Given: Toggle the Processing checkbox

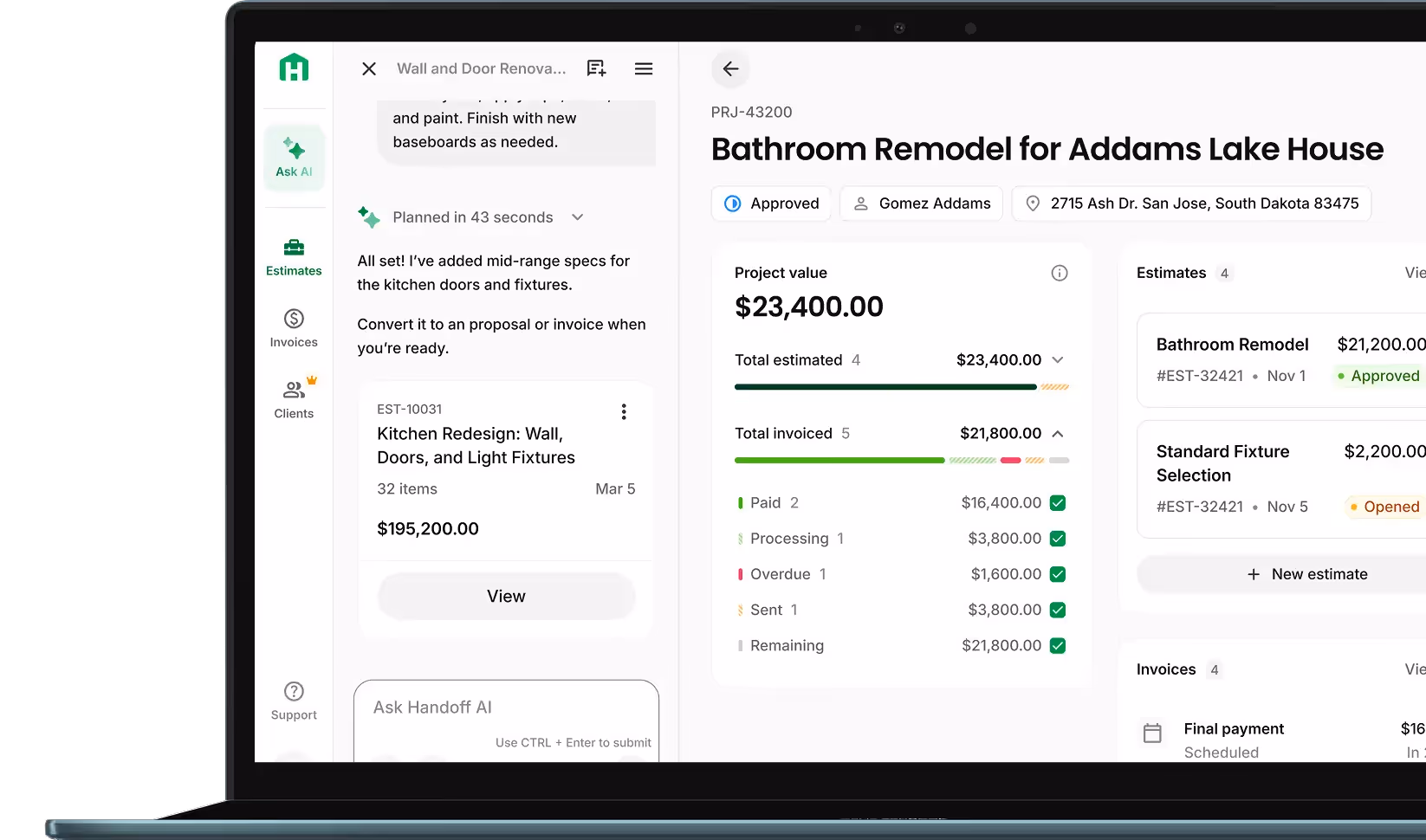Looking at the screenshot, I should [1058, 539].
